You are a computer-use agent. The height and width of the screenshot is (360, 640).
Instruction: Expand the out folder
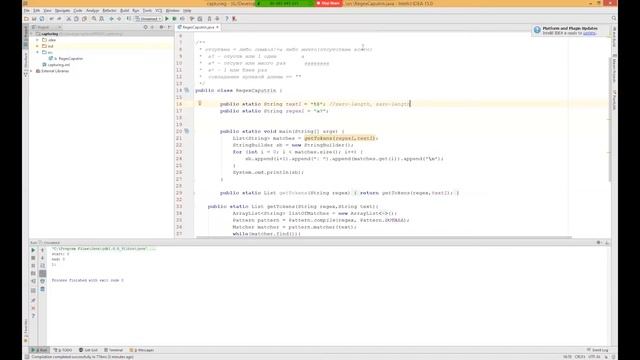tap(38, 46)
